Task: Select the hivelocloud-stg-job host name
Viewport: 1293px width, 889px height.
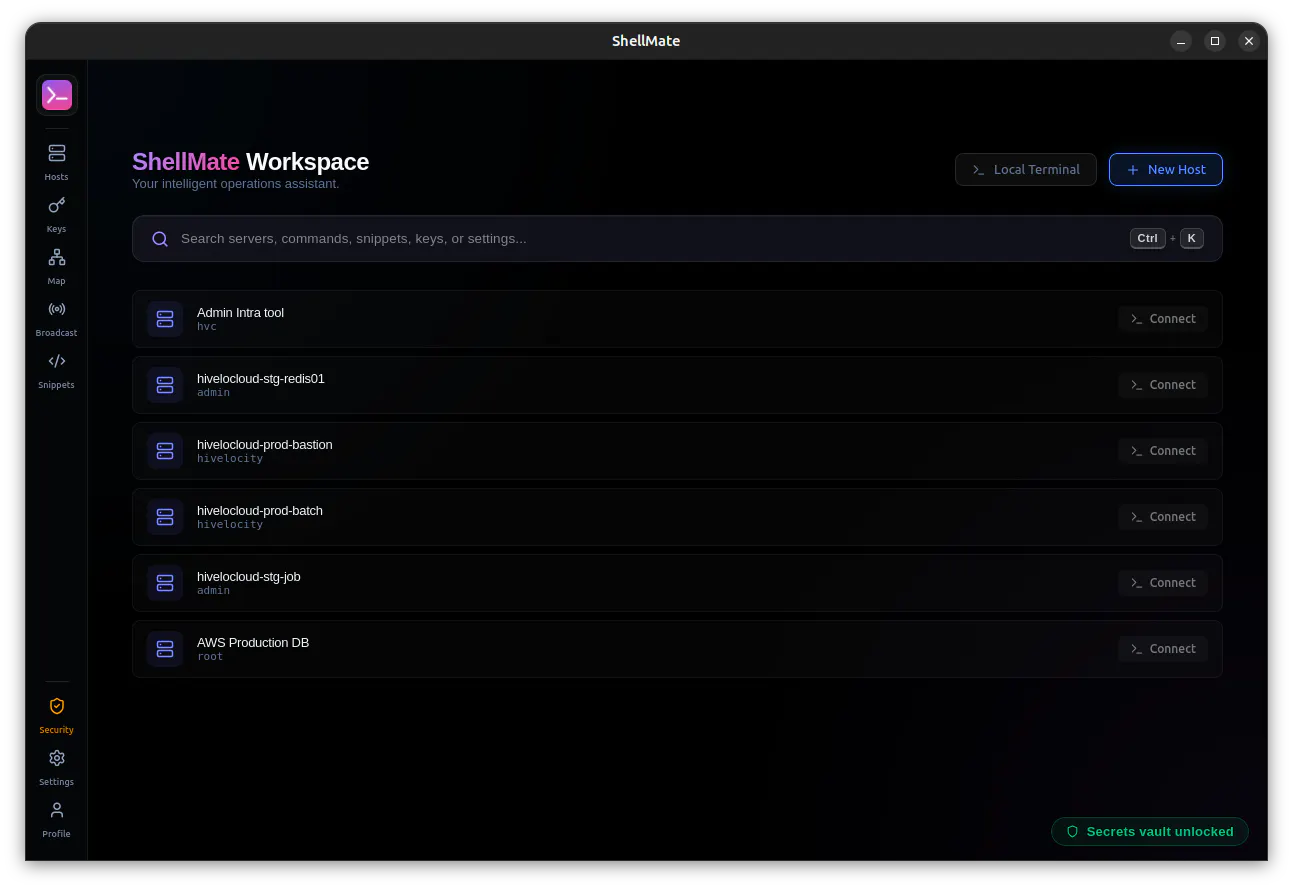Action: coord(249,577)
